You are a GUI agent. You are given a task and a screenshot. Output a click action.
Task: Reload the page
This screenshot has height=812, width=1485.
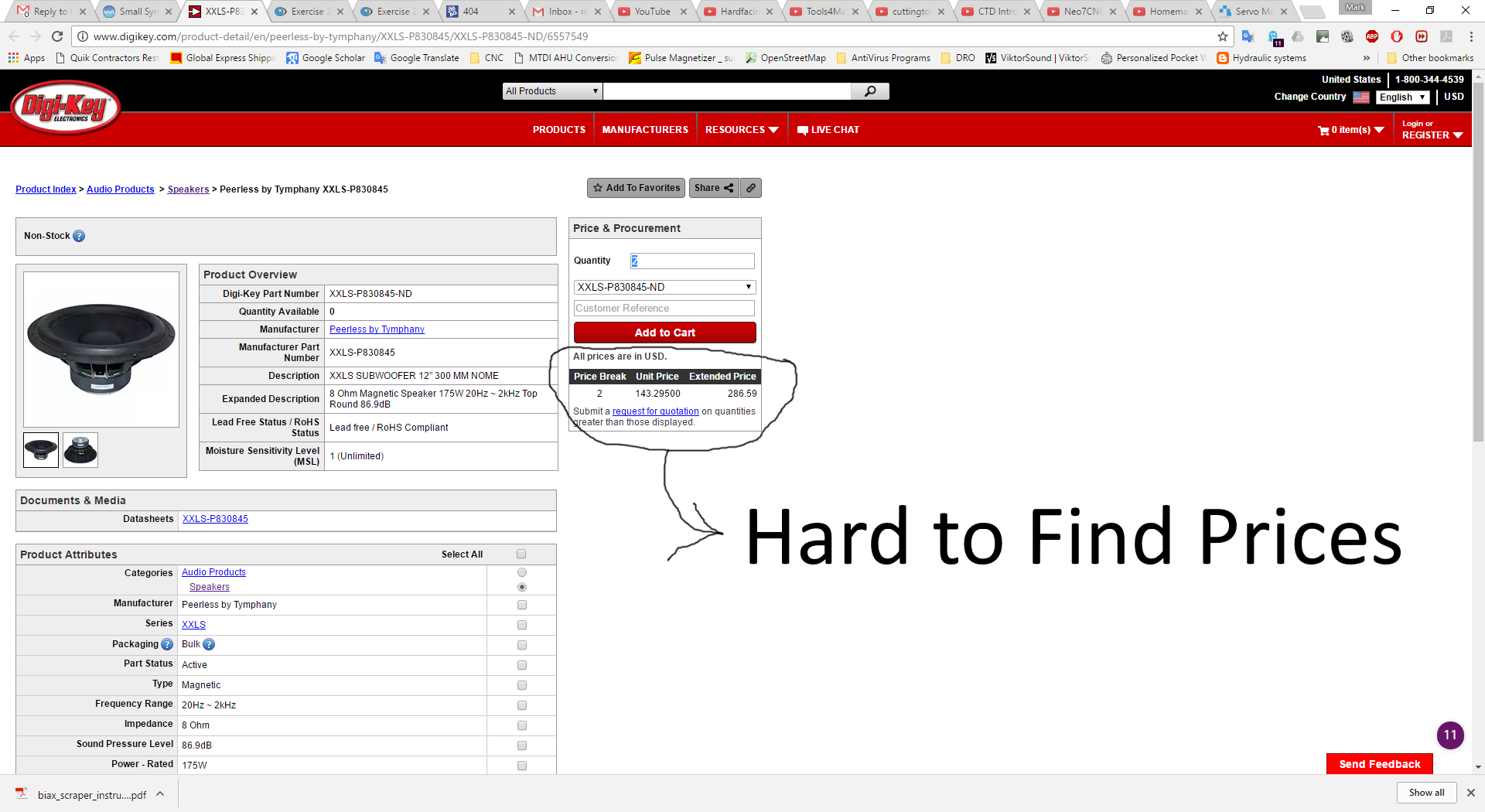[57, 36]
